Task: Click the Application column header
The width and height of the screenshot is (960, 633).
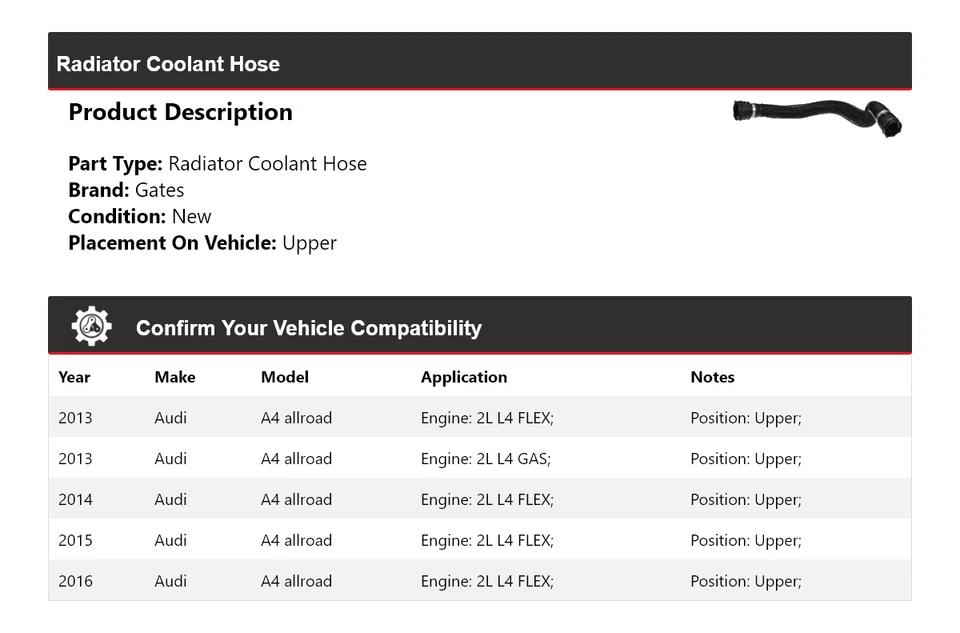Action: coord(464,377)
